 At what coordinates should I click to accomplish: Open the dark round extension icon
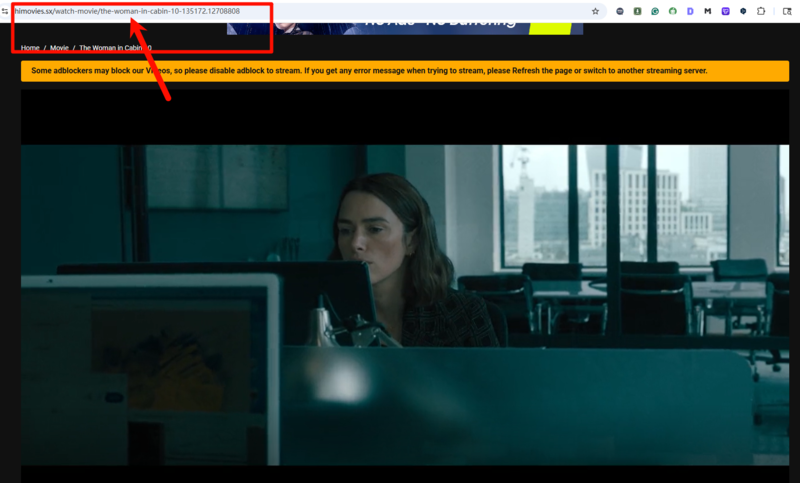[x=620, y=11]
